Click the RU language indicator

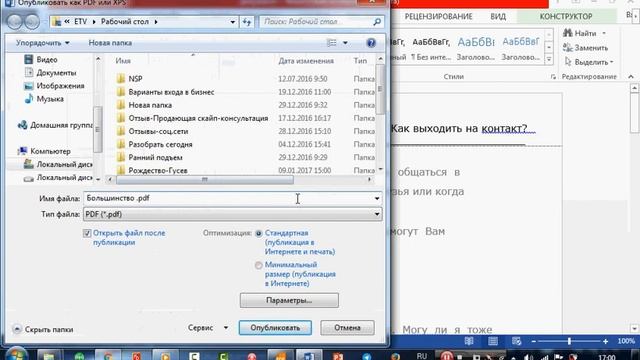point(422,356)
